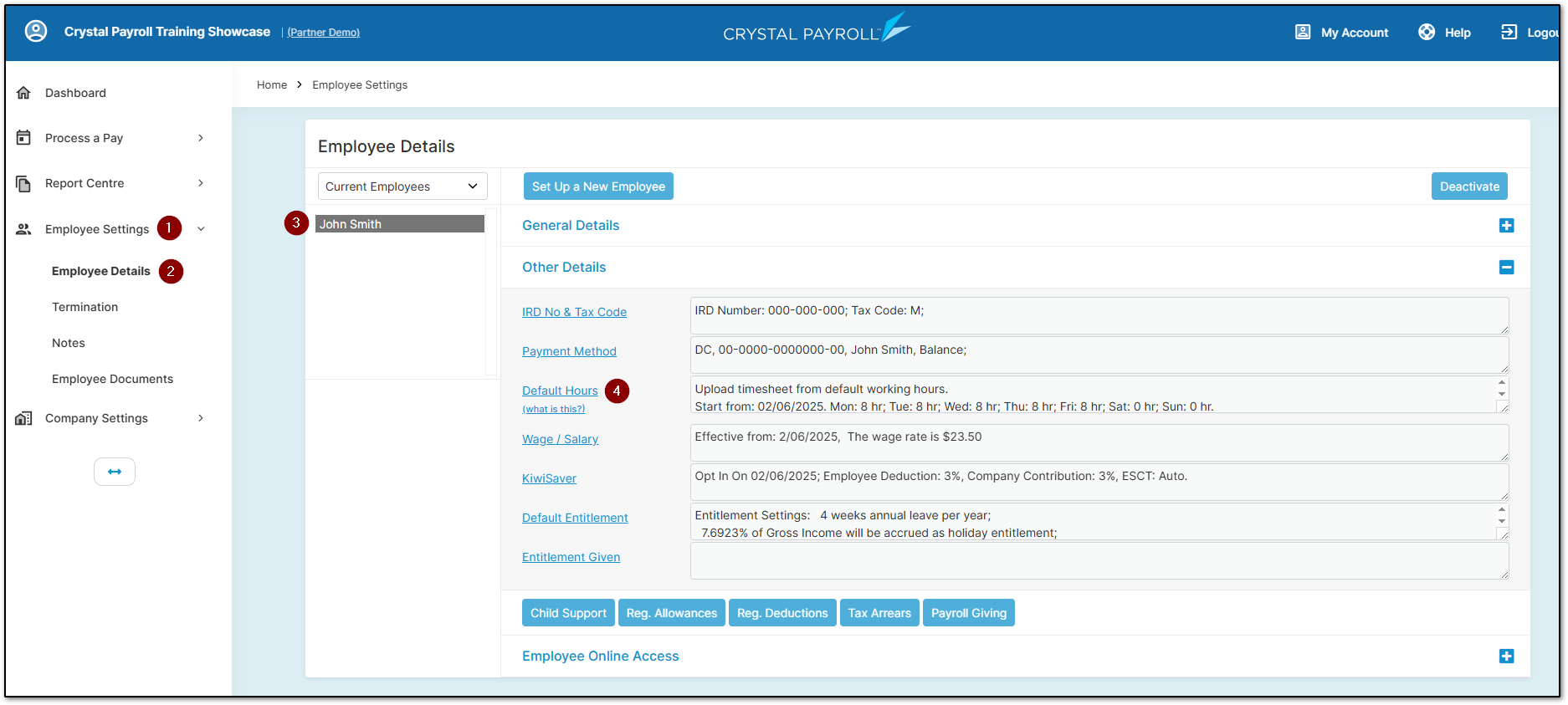Open the Company Settings menu
This screenshot has height=705, width=1568.
(96, 418)
